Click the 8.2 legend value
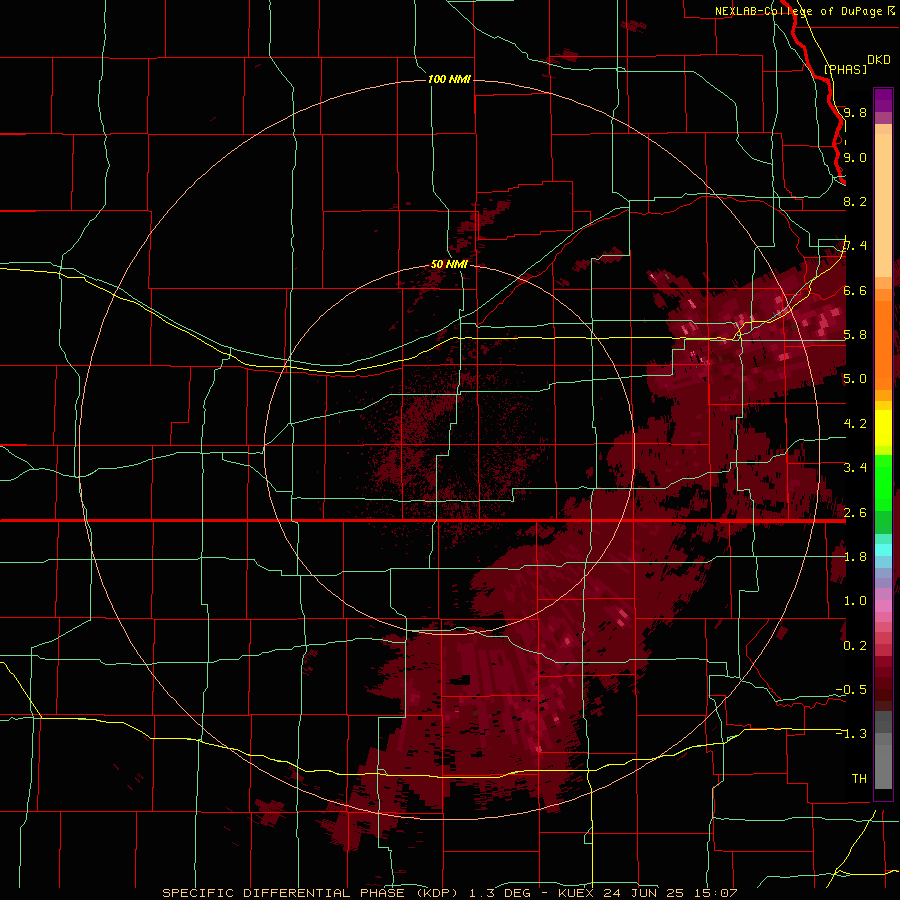900x900 pixels. (855, 201)
